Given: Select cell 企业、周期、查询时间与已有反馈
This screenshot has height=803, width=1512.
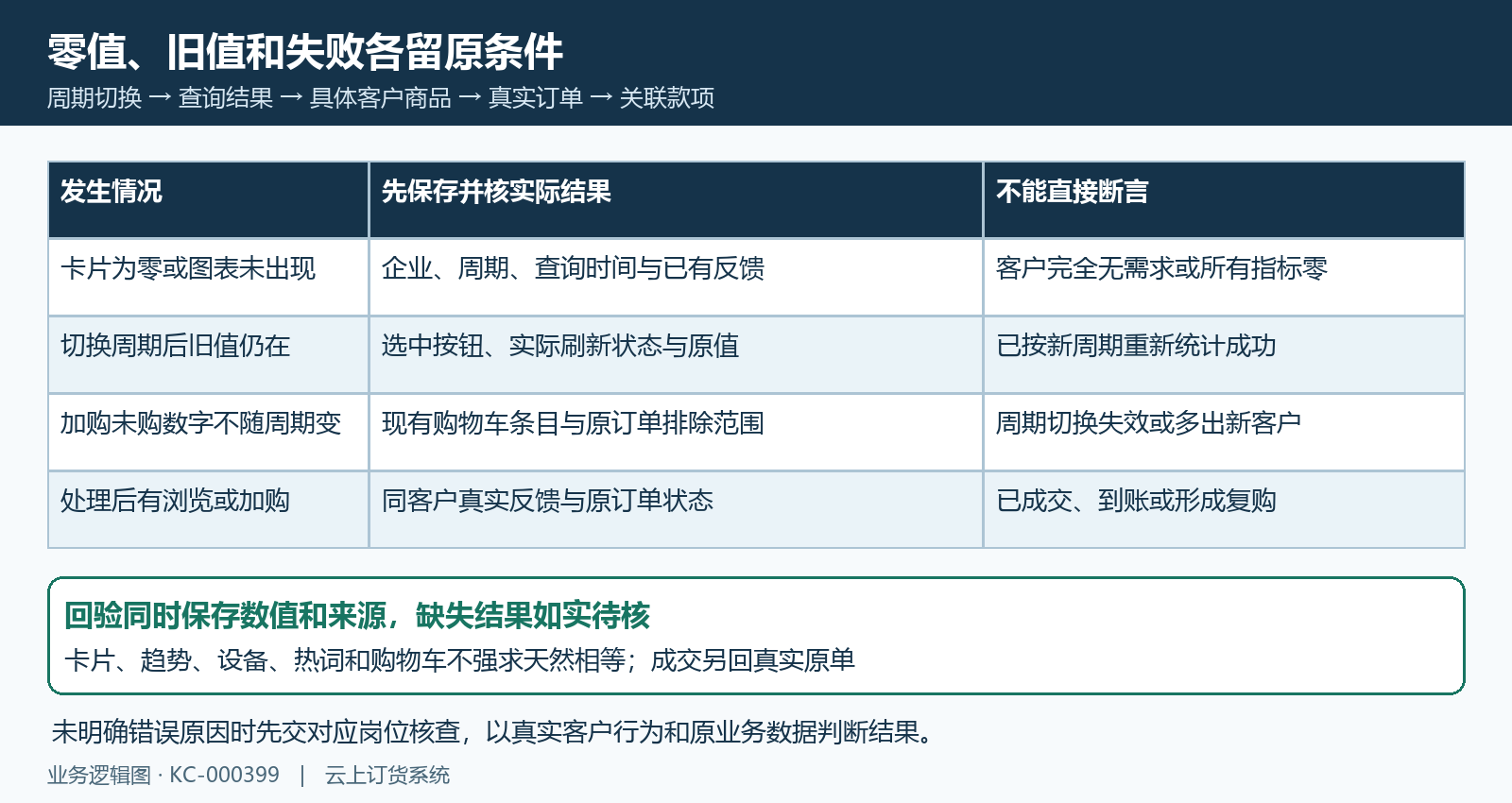Looking at the screenshot, I should pyautogui.click(x=676, y=277).
